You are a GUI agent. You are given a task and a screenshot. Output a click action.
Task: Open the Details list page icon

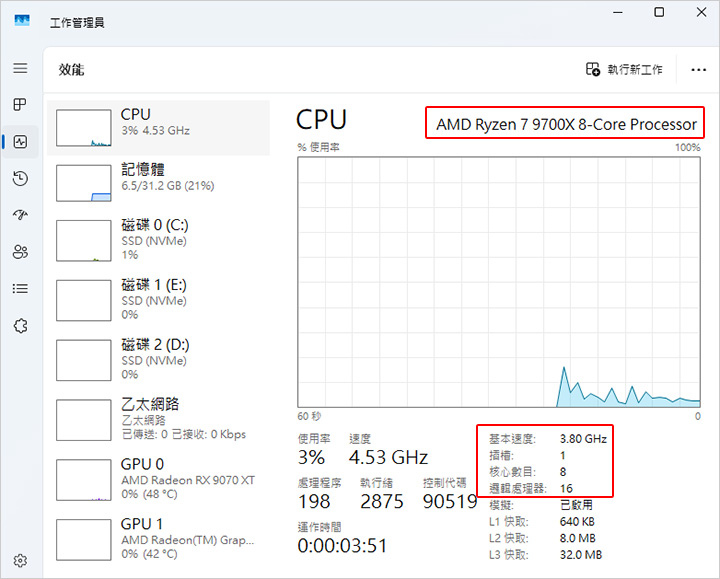20,288
